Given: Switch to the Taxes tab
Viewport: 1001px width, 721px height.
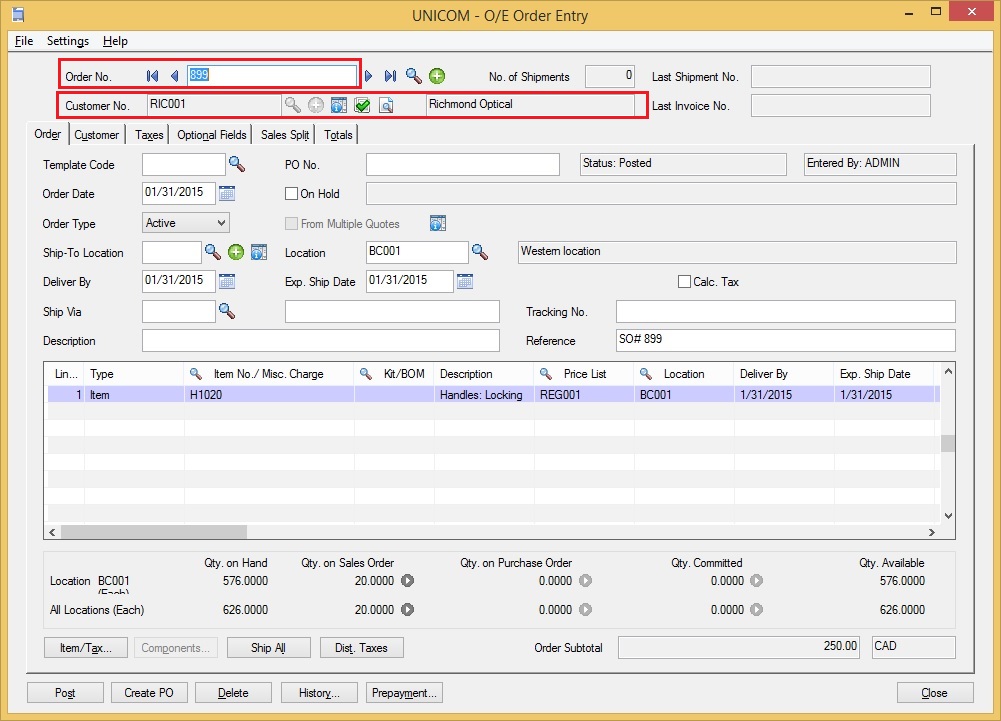Looking at the screenshot, I should click(149, 135).
